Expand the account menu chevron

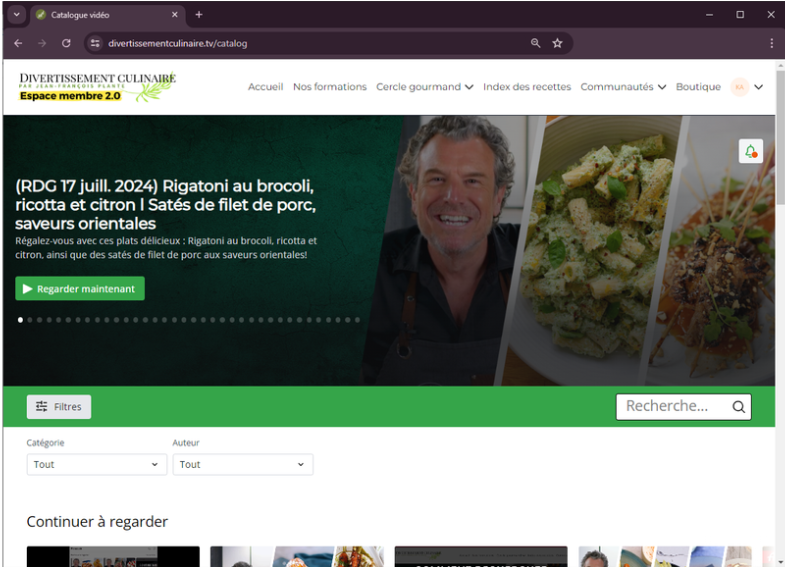[x=758, y=87]
